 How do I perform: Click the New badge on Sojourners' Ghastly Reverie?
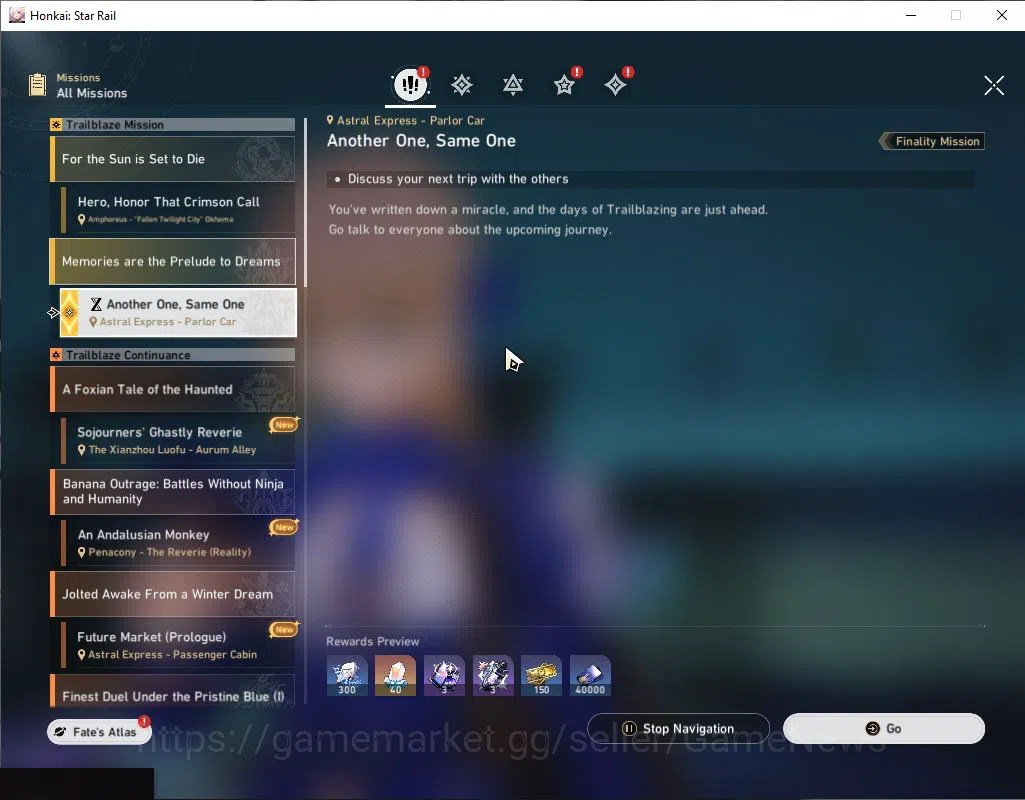tap(284, 425)
